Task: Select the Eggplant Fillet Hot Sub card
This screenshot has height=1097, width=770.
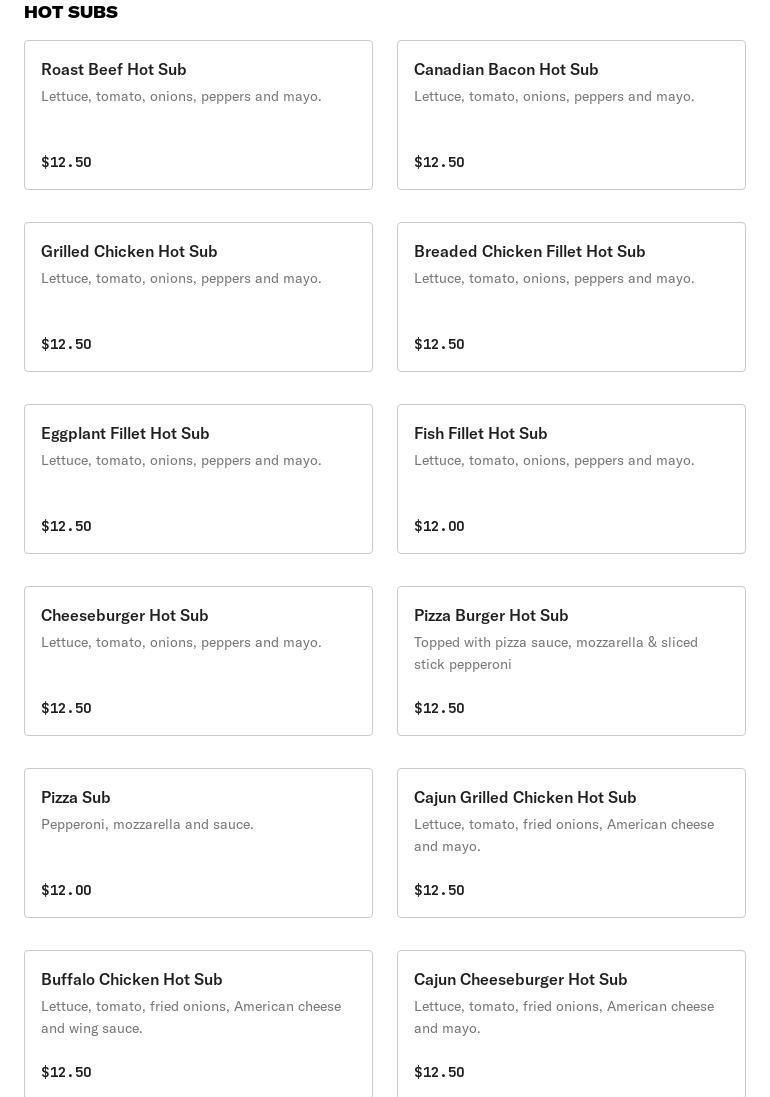Action: [x=198, y=479]
